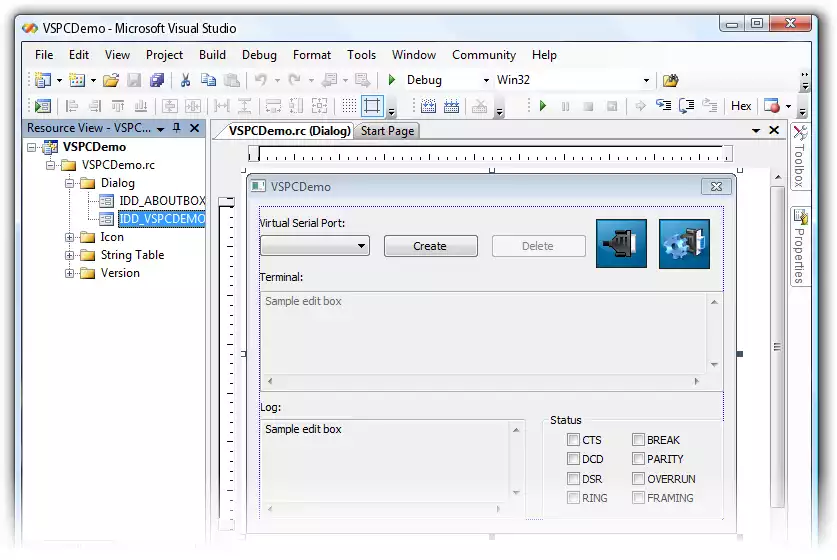
Task: Click the serial port connector image
Action: pos(621,244)
